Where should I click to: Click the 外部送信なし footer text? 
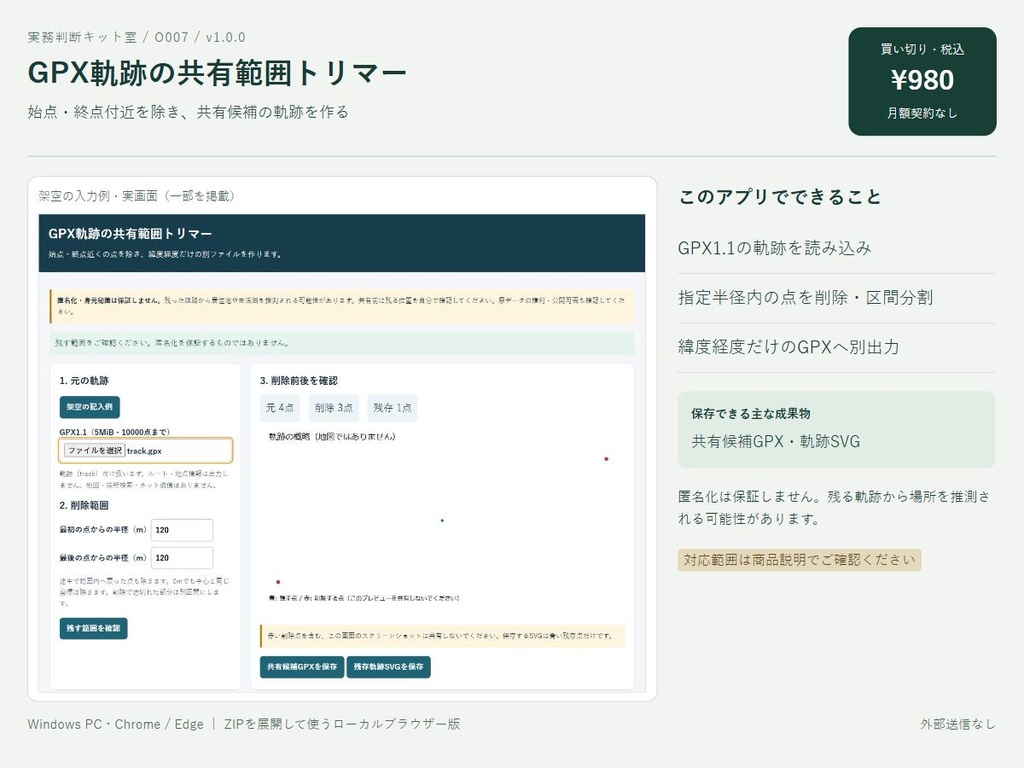[958, 724]
